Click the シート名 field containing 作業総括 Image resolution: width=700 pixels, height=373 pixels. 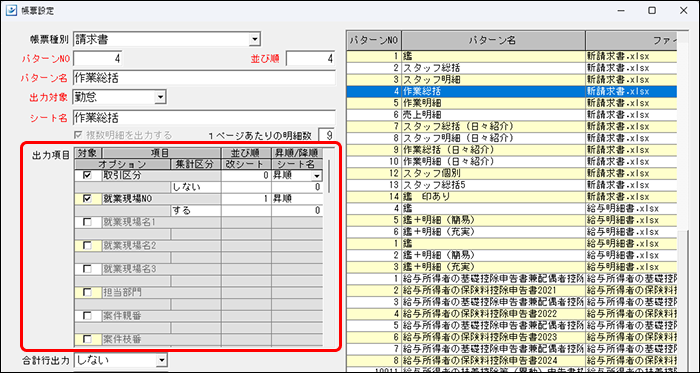[x=204, y=118]
